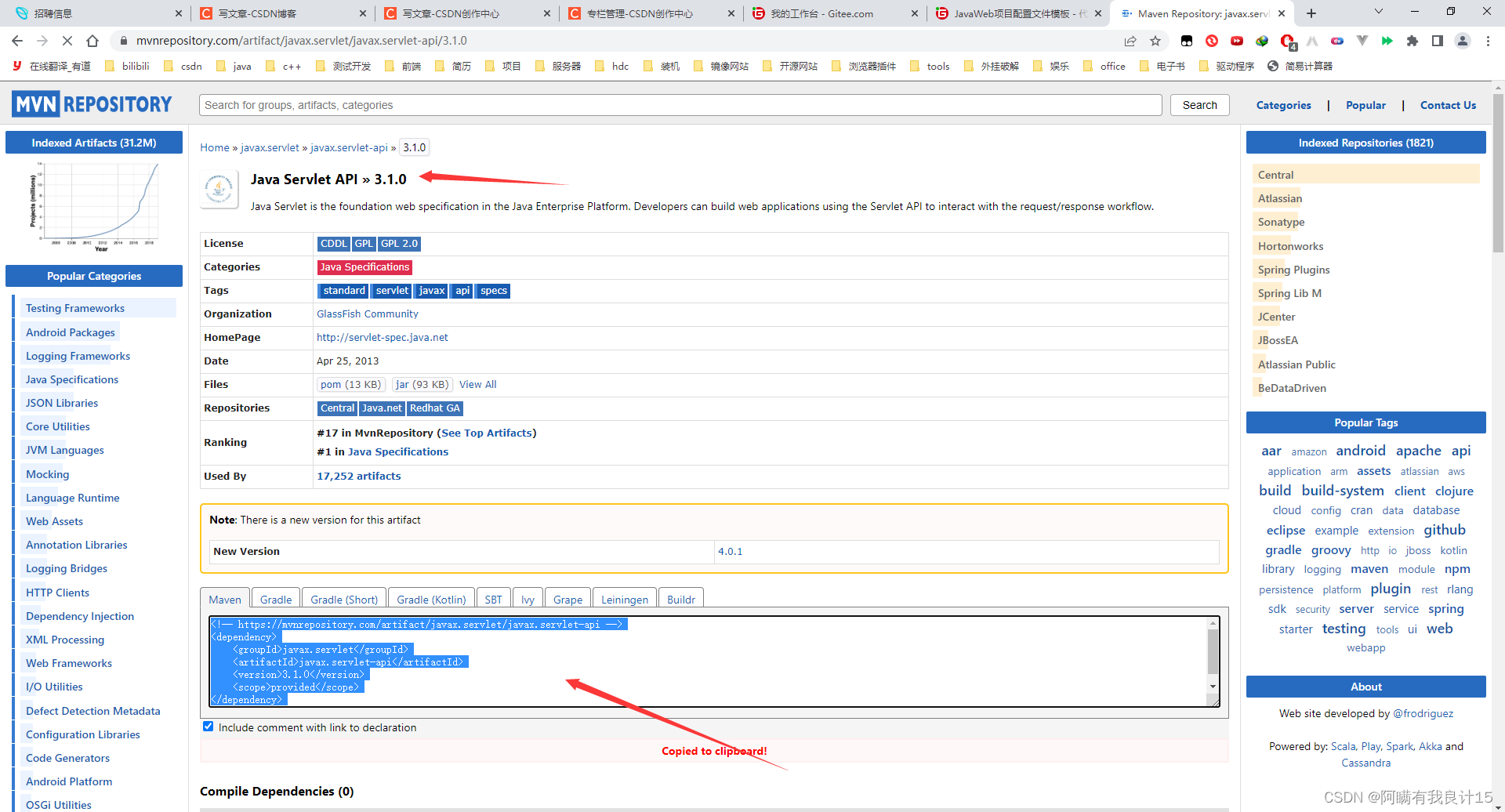Screen dimensions: 1505x812
Task: Open new version 4.0.1 link
Action: tap(730, 551)
